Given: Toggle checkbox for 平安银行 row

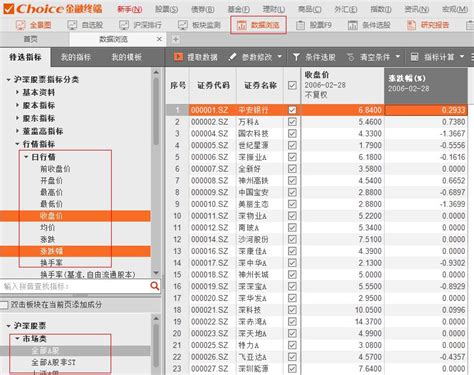Looking at the screenshot, I should click(292, 110).
